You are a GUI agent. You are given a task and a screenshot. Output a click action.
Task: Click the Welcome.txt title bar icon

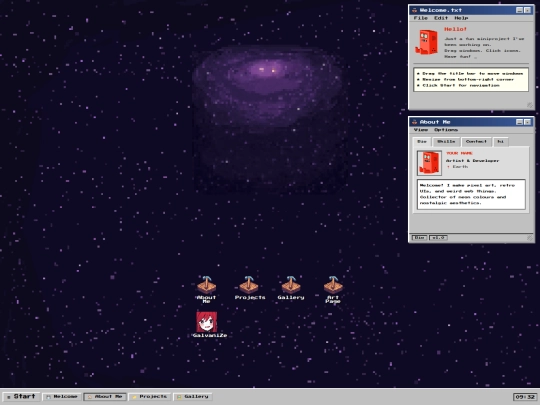(415, 10)
